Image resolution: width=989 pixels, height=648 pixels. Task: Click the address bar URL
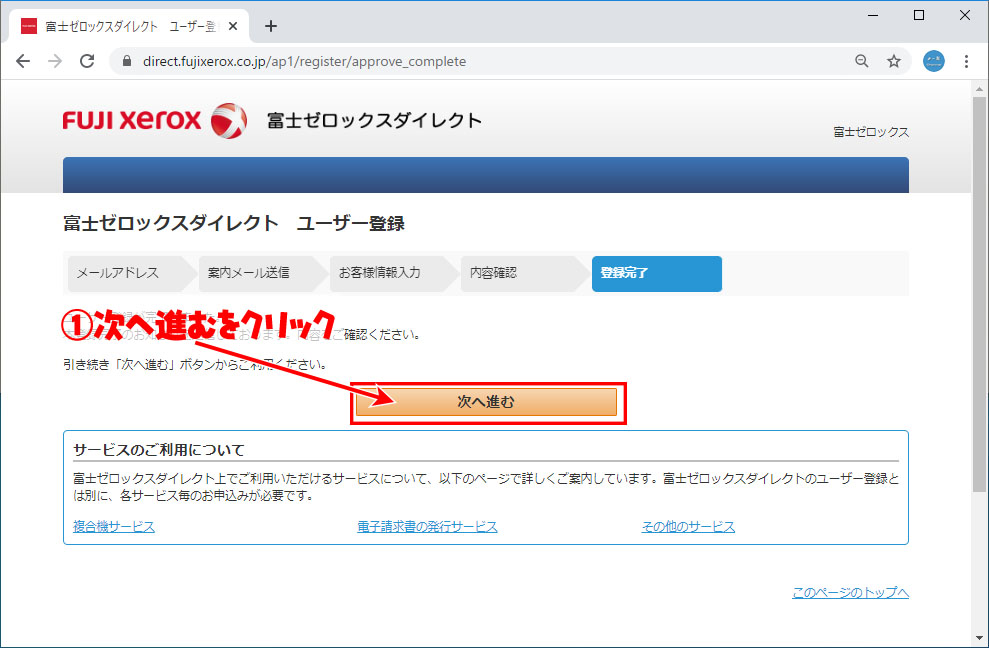305,61
